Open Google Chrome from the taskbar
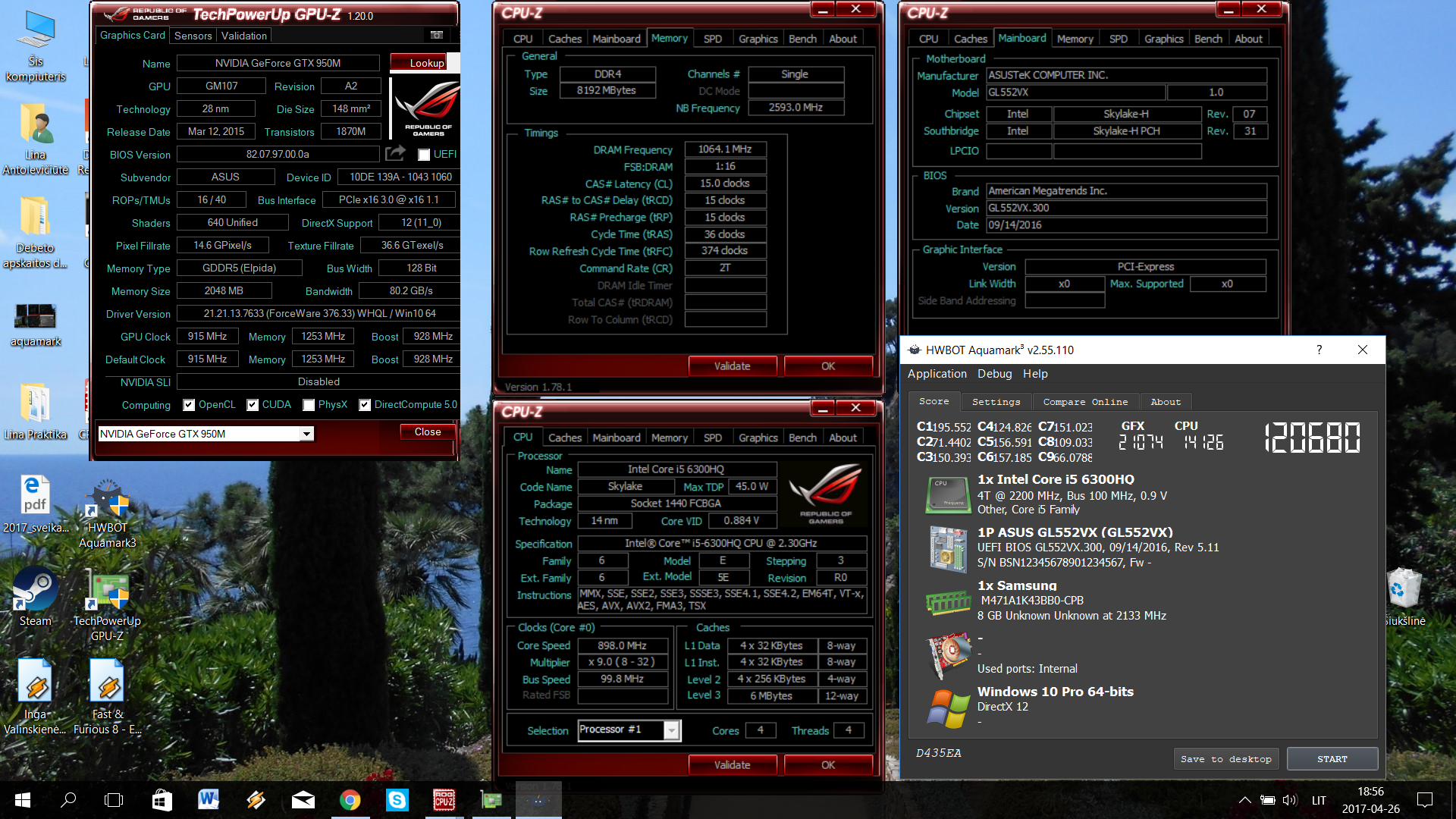1456x819 pixels. 350,800
